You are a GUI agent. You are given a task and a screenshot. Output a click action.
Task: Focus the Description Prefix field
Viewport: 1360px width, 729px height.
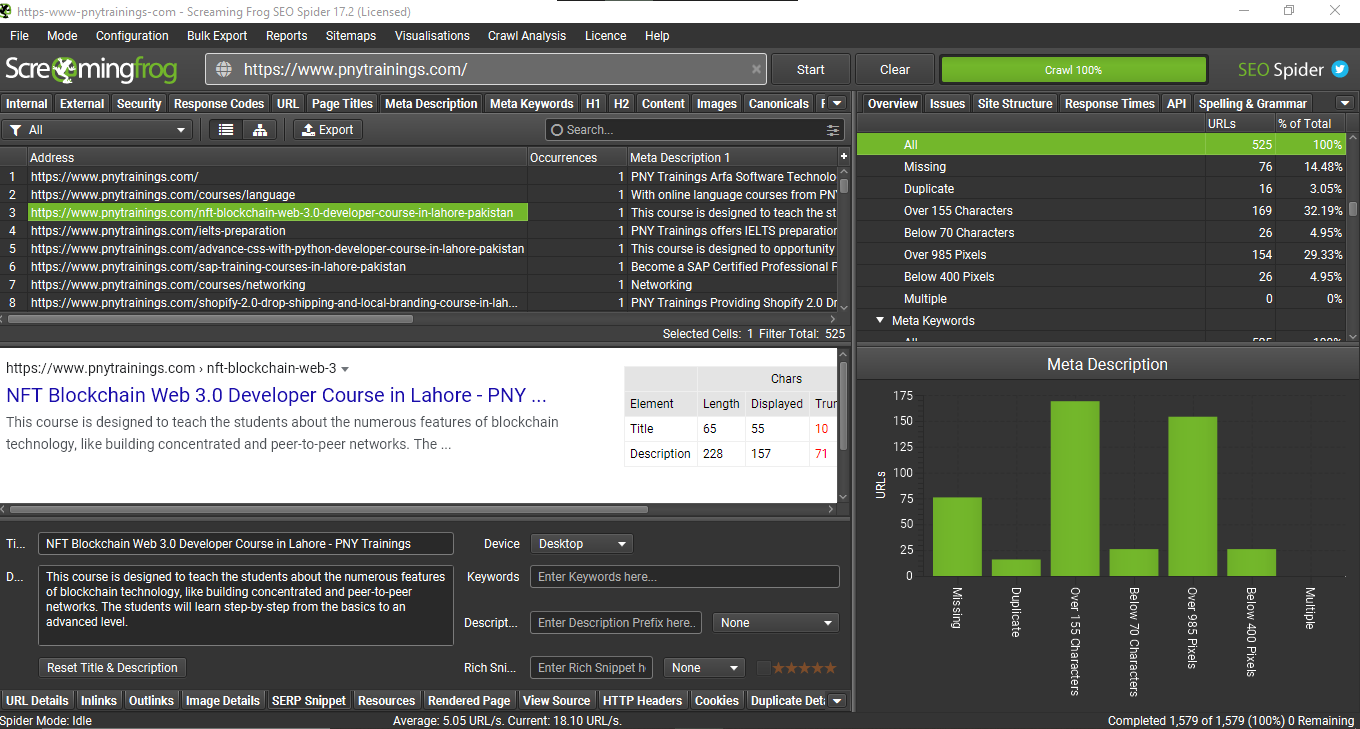[616, 623]
